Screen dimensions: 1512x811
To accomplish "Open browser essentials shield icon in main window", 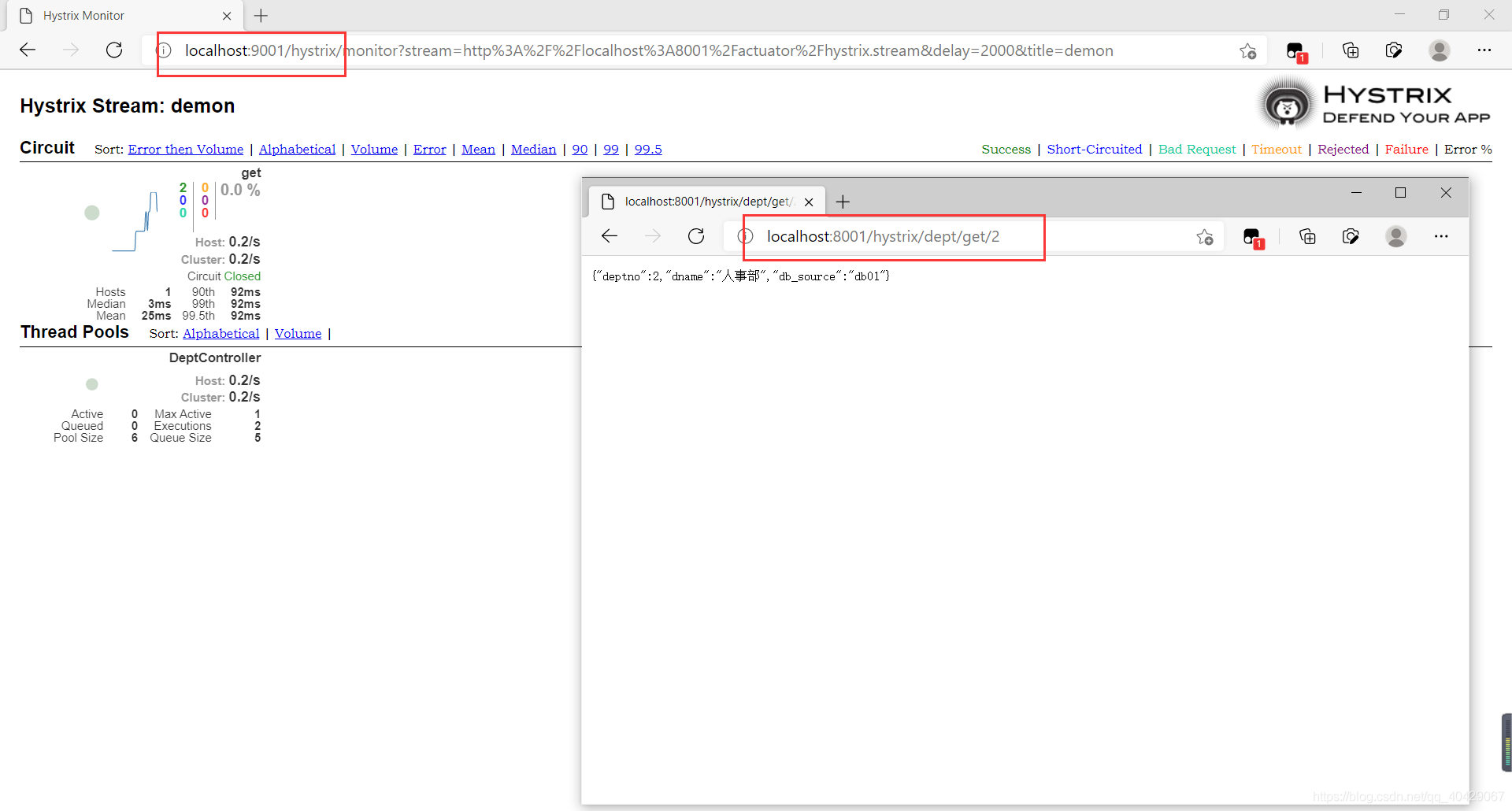I will (x=1394, y=50).
